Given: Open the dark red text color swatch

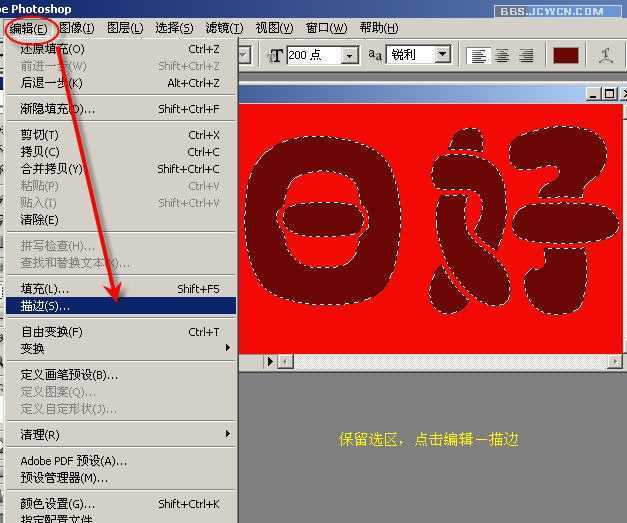Looking at the screenshot, I should tap(565, 56).
